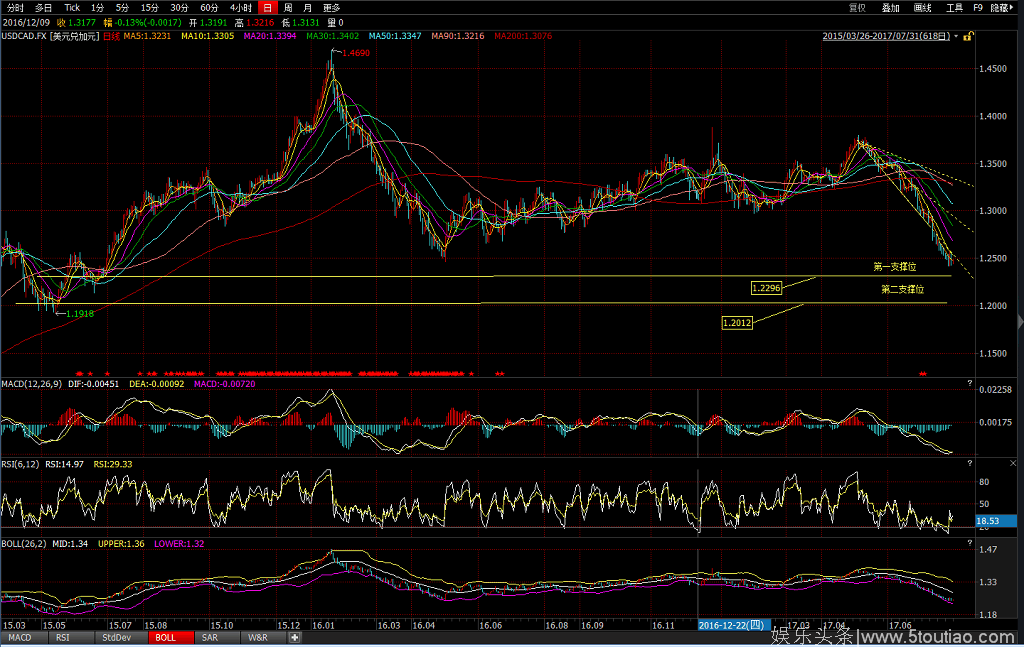Click the help question mark in RSI panel
This screenshot has height=647, width=1024.
pos(970,464)
